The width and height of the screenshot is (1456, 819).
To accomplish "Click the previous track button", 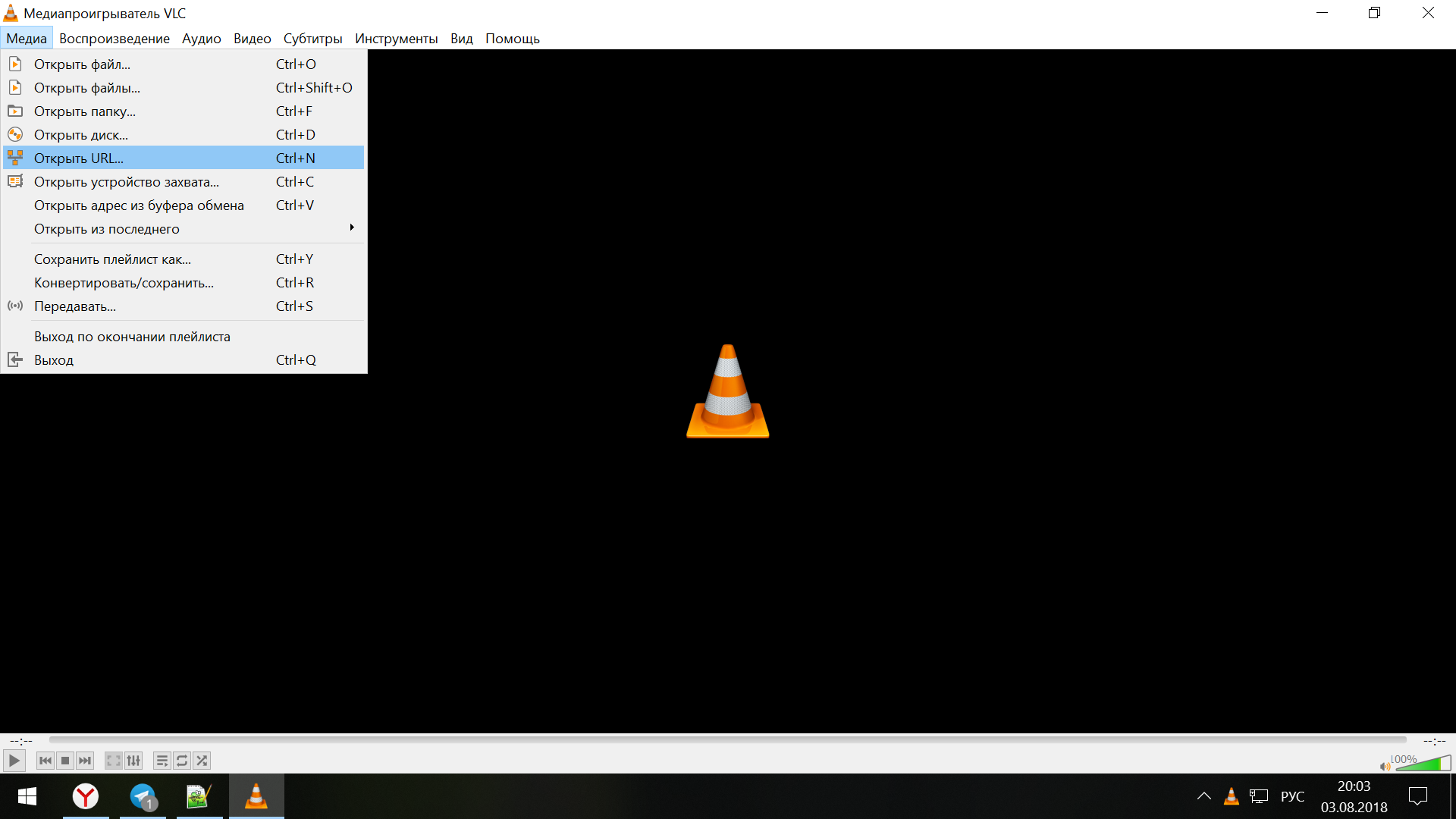I will click(x=45, y=761).
